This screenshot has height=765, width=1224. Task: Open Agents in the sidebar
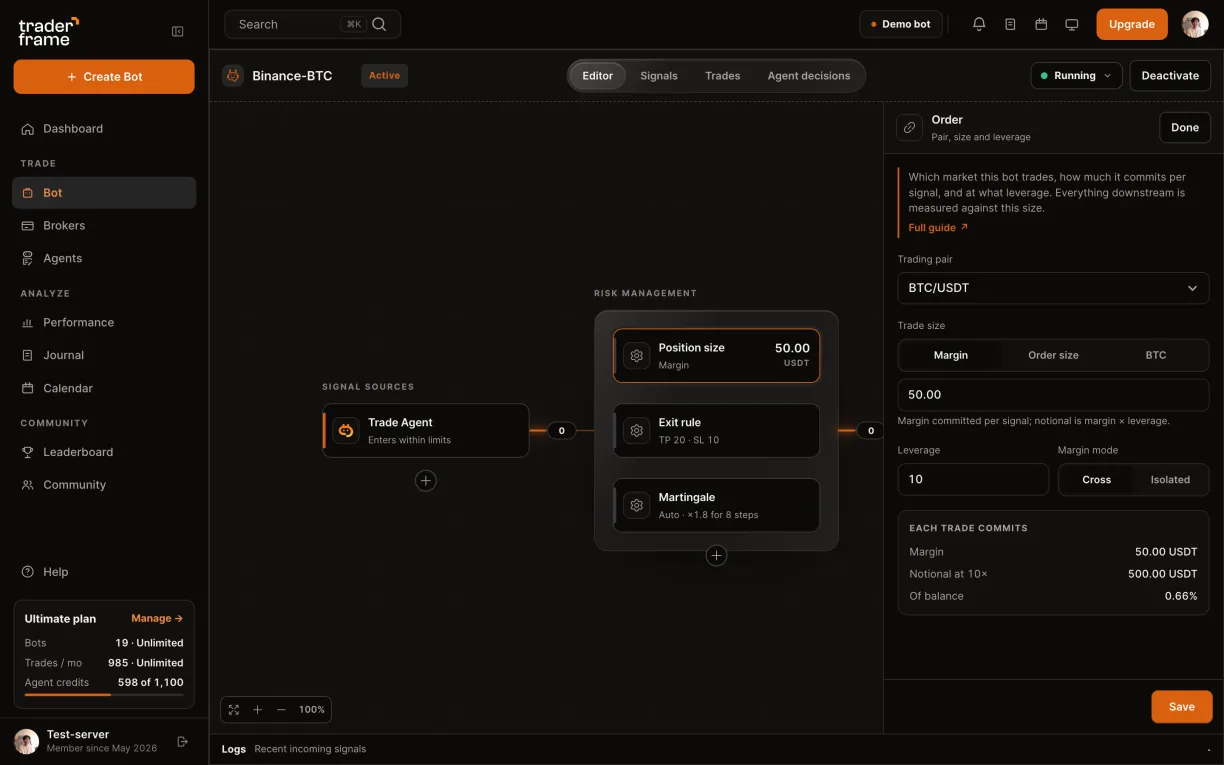click(104, 258)
